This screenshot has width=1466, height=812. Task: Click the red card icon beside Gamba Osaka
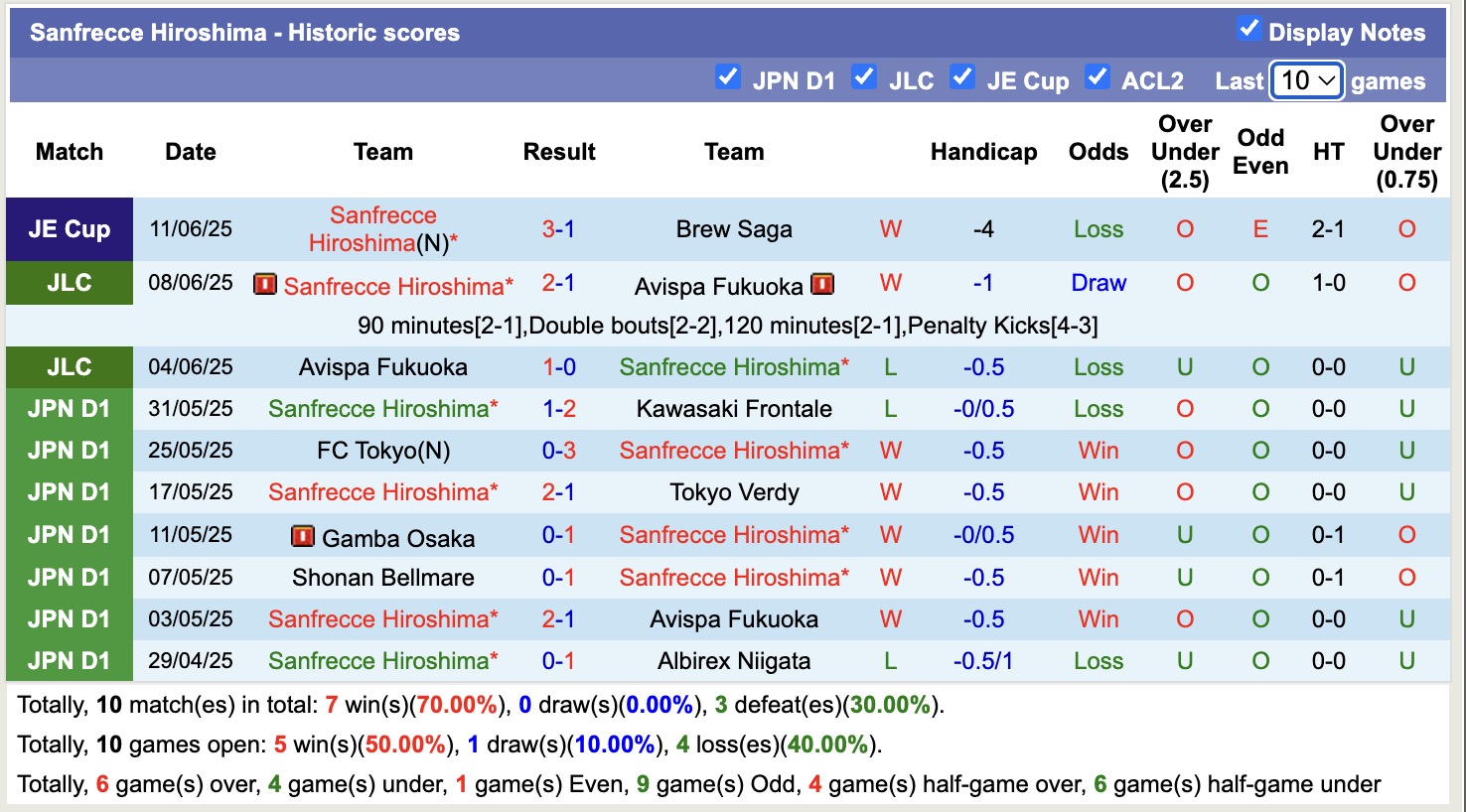click(x=301, y=536)
